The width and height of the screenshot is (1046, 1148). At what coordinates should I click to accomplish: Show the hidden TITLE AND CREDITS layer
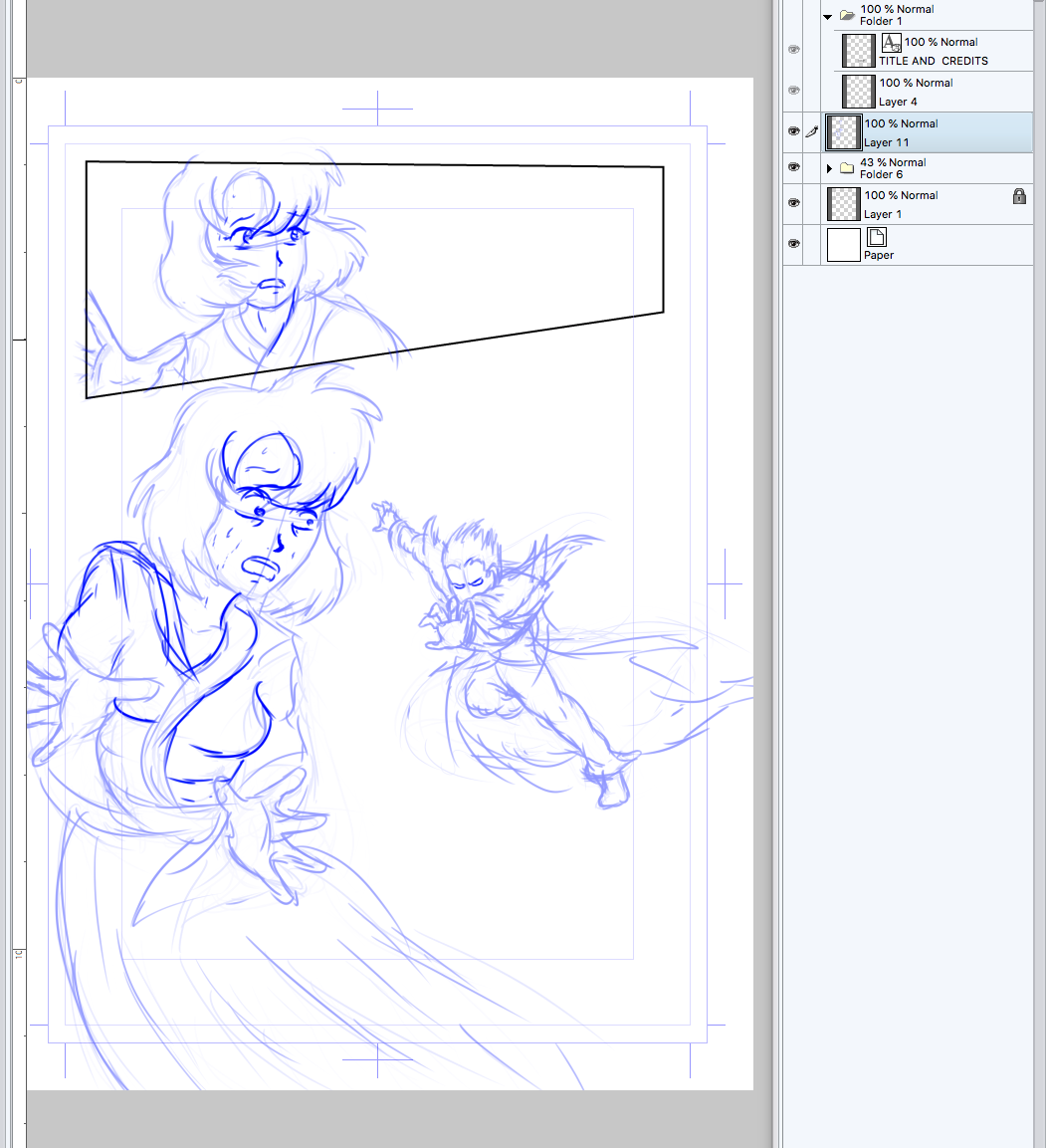pyautogui.click(x=793, y=50)
